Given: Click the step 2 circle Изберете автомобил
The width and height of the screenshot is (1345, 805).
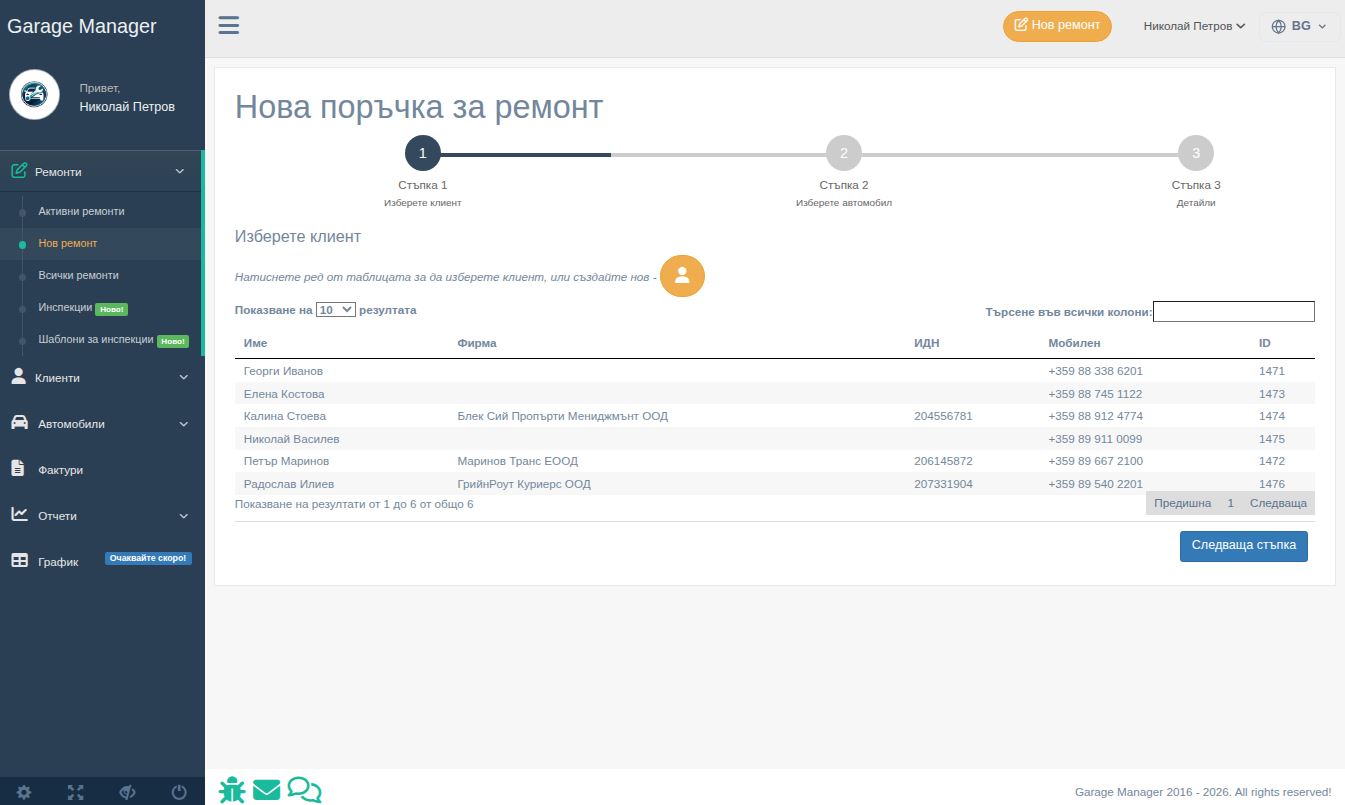Looking at the screenshot, I should pyautogui.click(x=844, y=154).
